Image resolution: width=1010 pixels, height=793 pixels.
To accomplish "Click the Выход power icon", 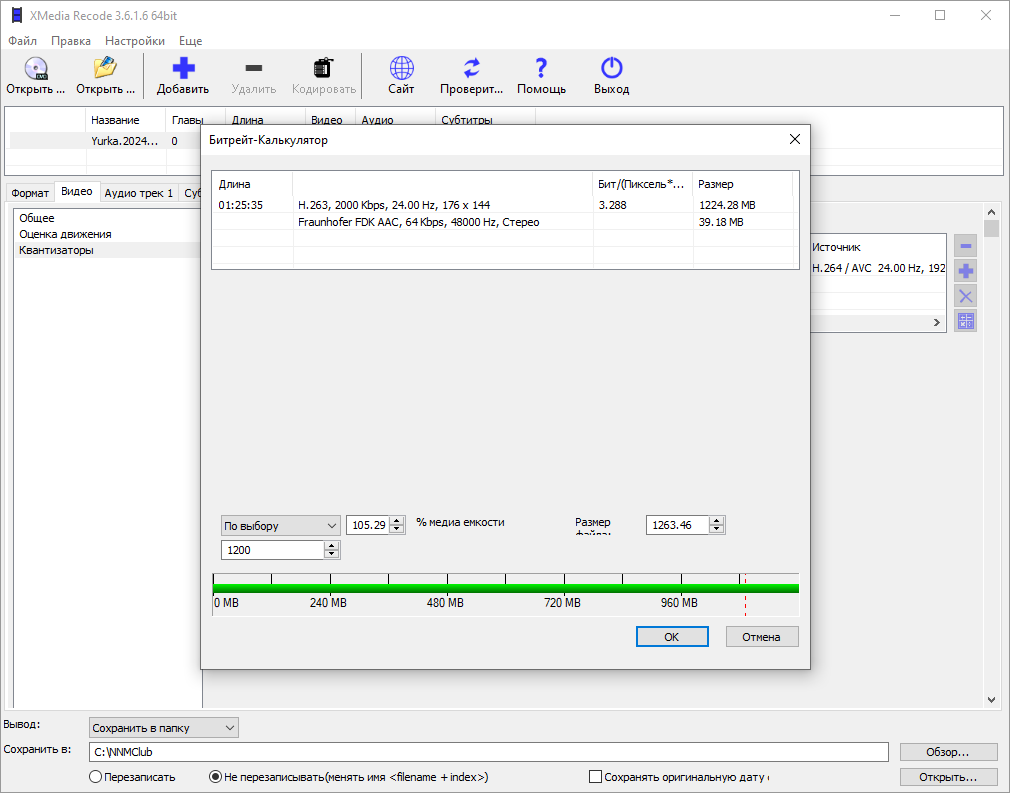I will pos(611,68).
